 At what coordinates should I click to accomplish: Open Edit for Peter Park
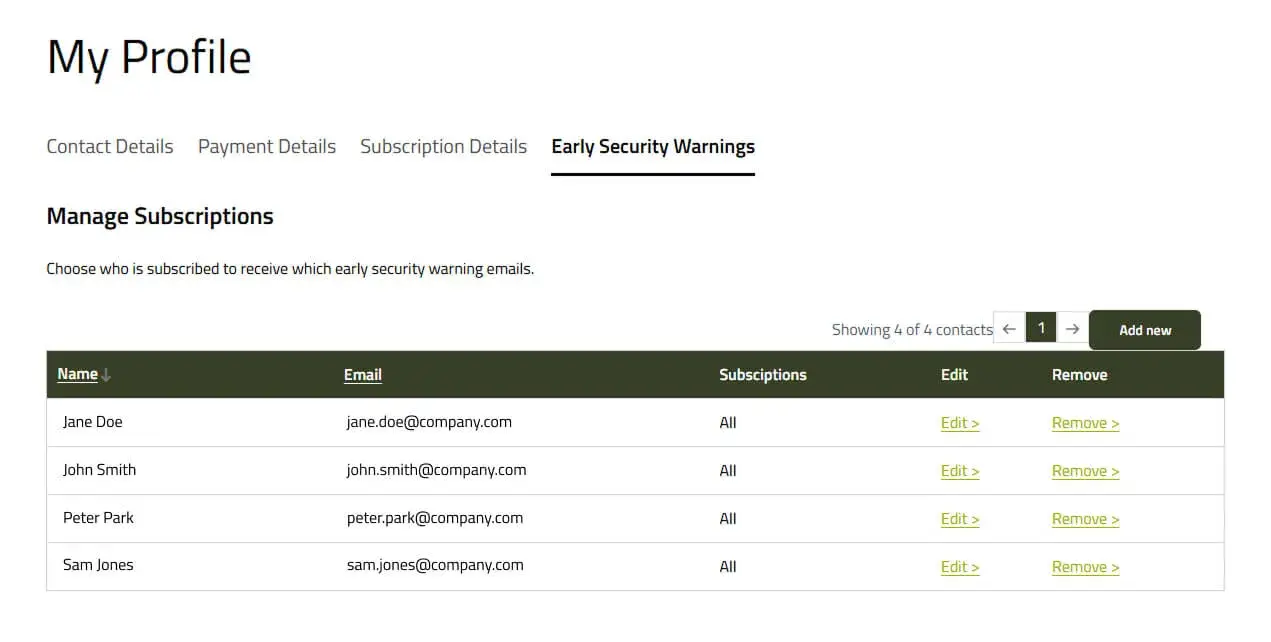point(960,519)
